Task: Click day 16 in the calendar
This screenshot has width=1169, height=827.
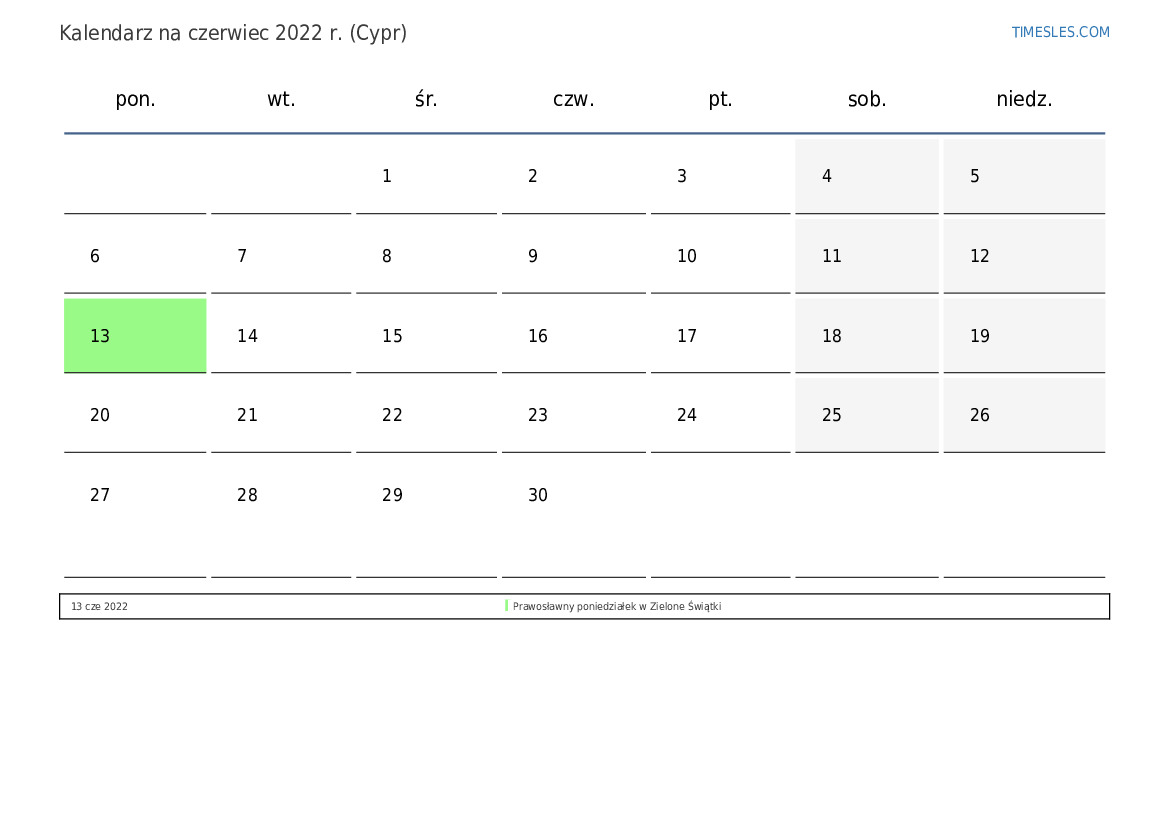Action: (x=573, y=336)
